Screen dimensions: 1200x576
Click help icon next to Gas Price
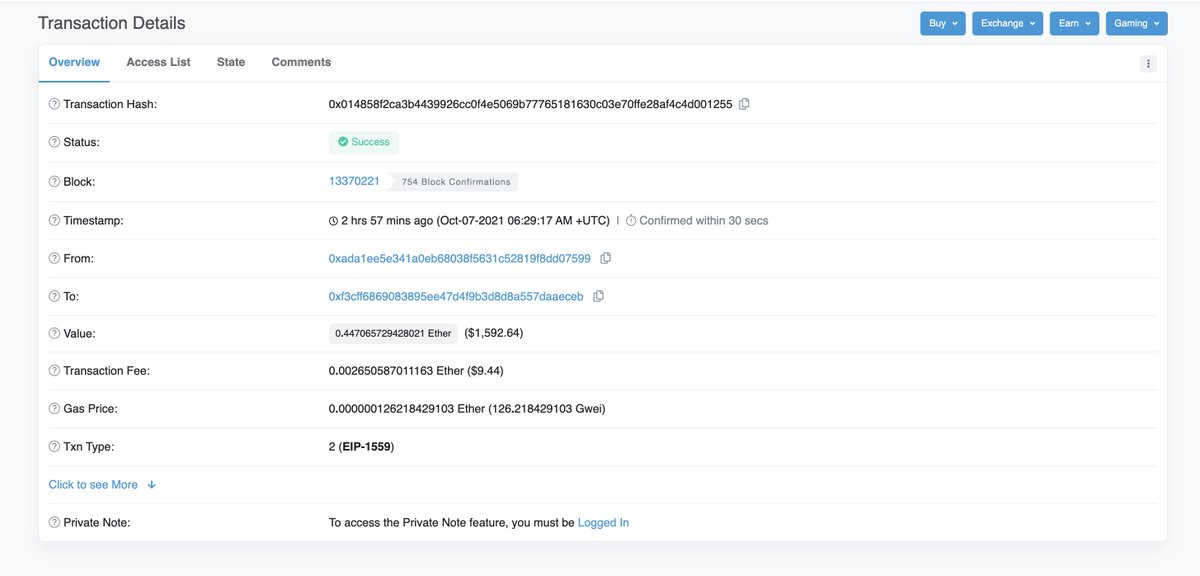point(54,408)
